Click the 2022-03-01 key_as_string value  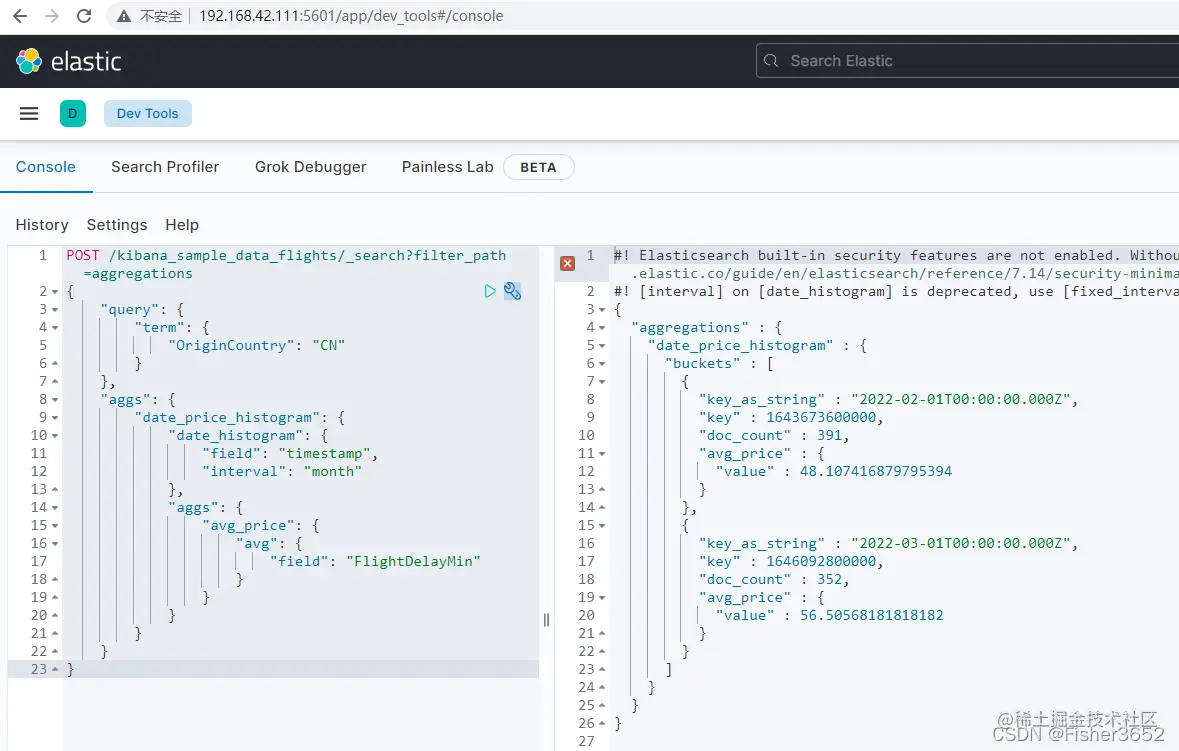point(960,544)
